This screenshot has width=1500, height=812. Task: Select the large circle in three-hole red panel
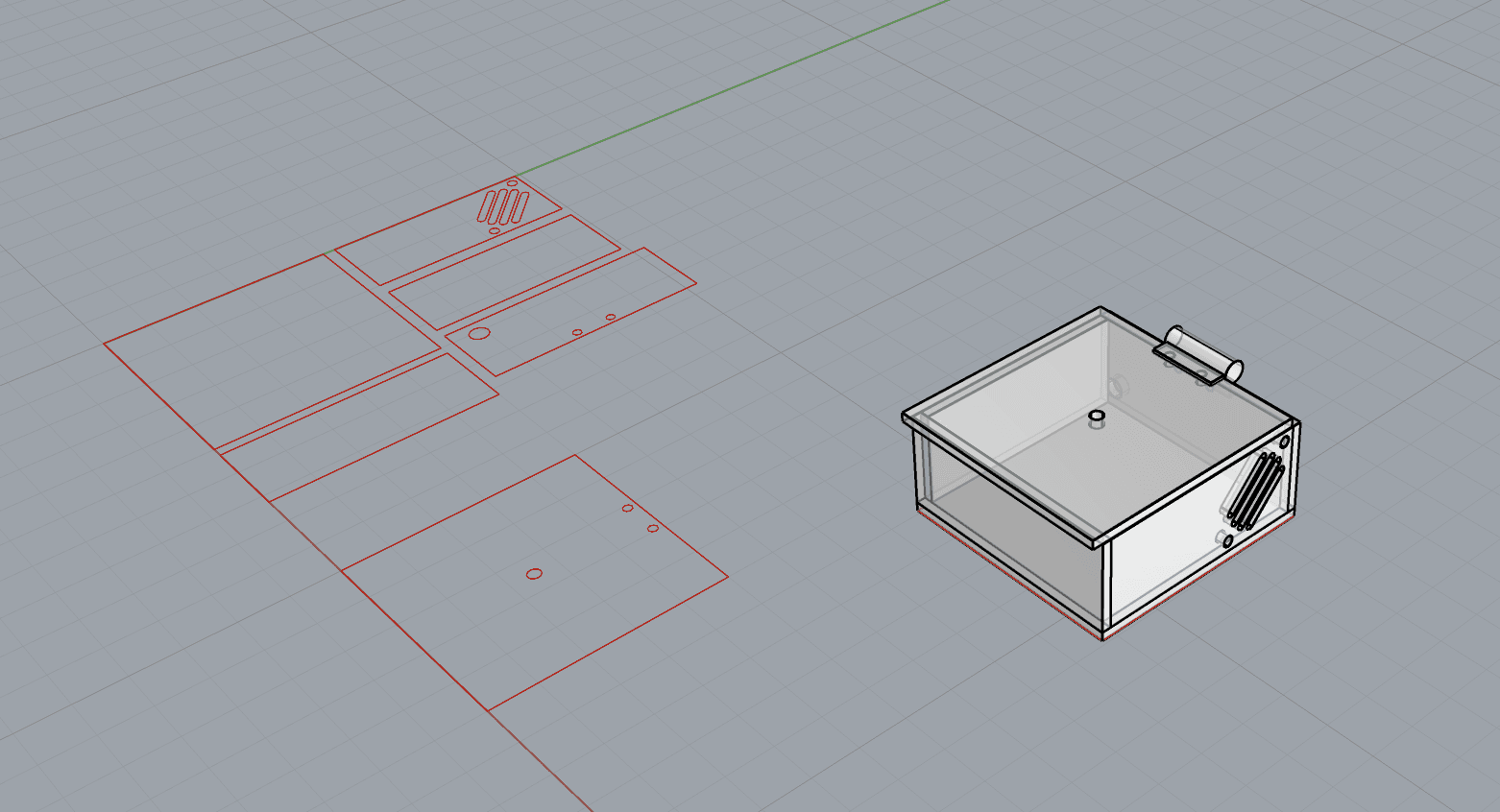[x=479, y=334]
